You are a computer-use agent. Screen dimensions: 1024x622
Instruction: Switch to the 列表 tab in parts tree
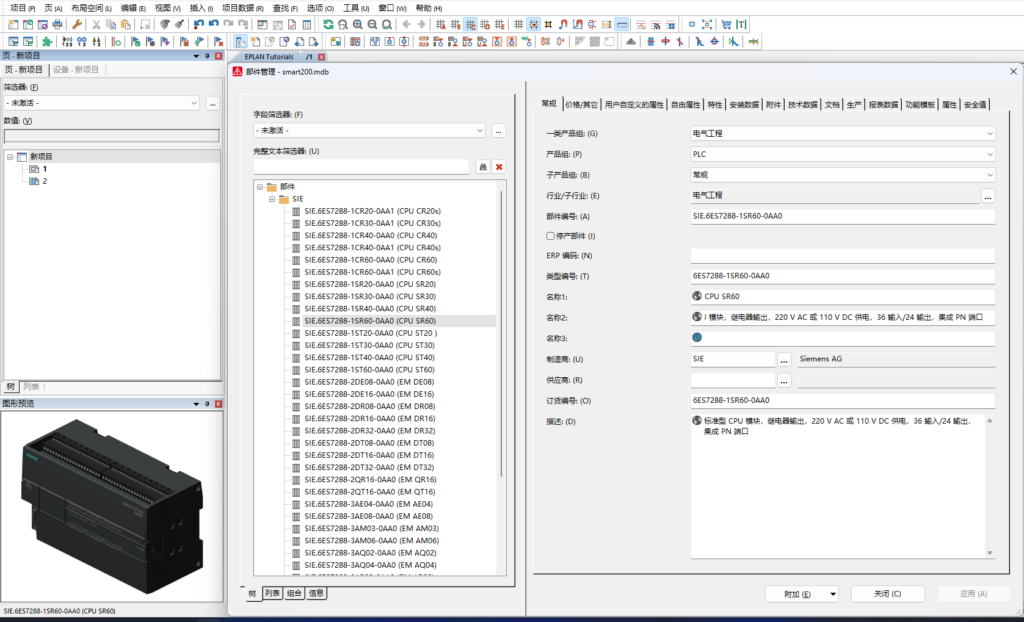pyautogui.click(x=272, y=593)
